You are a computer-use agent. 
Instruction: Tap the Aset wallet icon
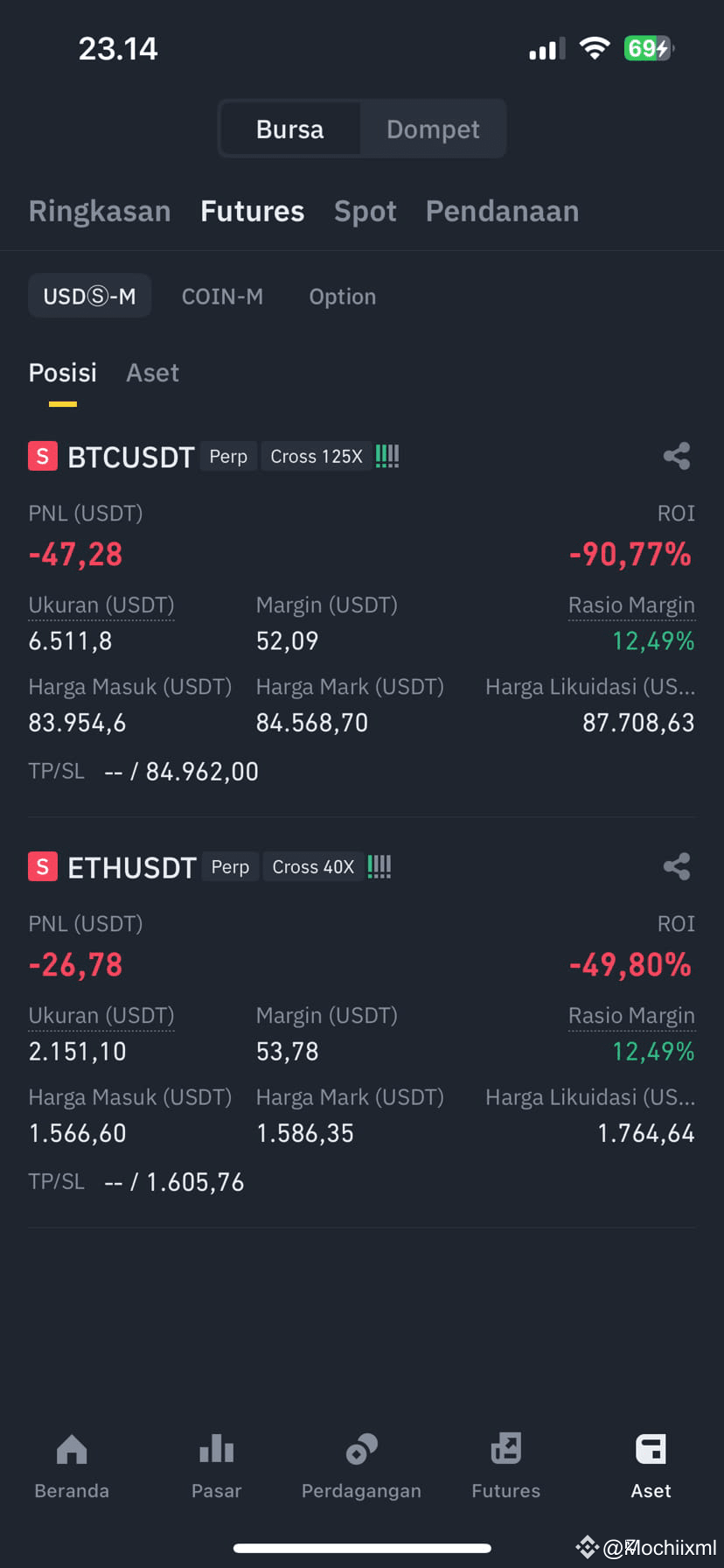click(651, 1450)
